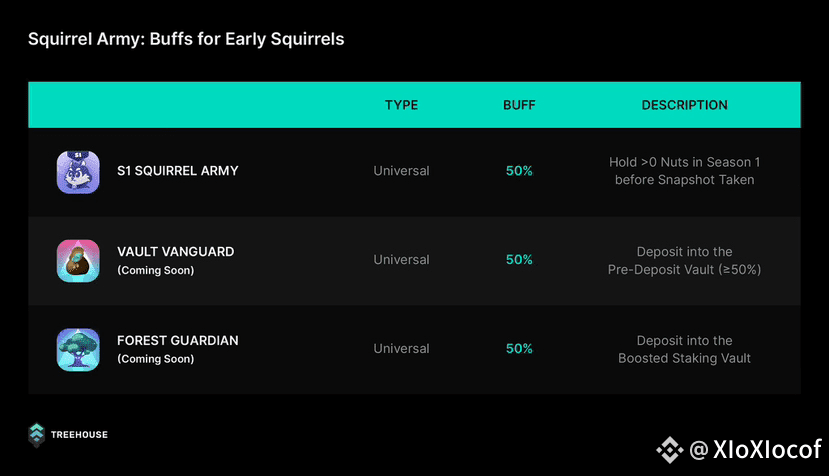The image size is (829, 476).
Task: Click the Hold >0 Nuts description text
Action: 685,171
